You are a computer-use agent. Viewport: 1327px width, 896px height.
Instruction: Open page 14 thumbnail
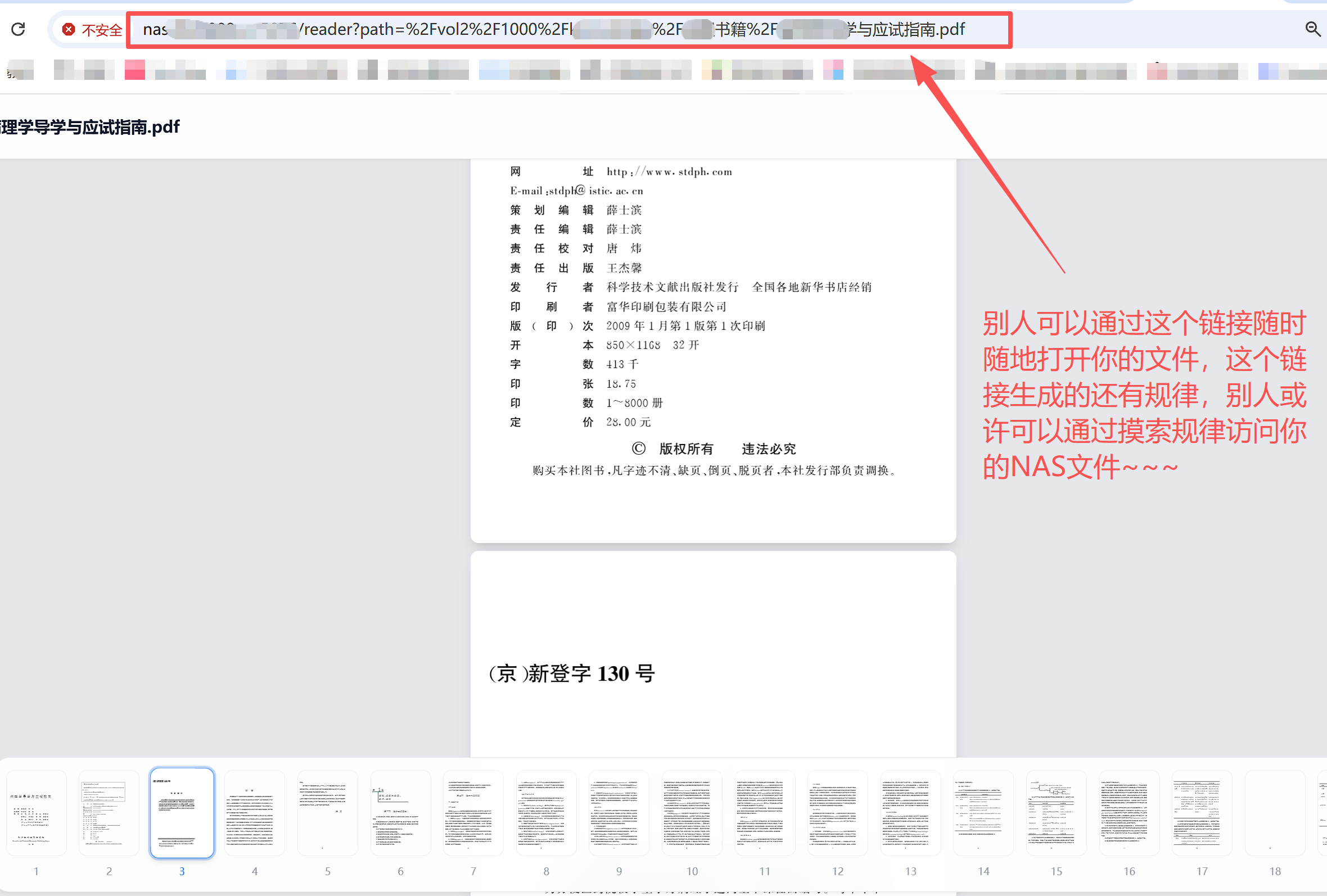(983, 813)
